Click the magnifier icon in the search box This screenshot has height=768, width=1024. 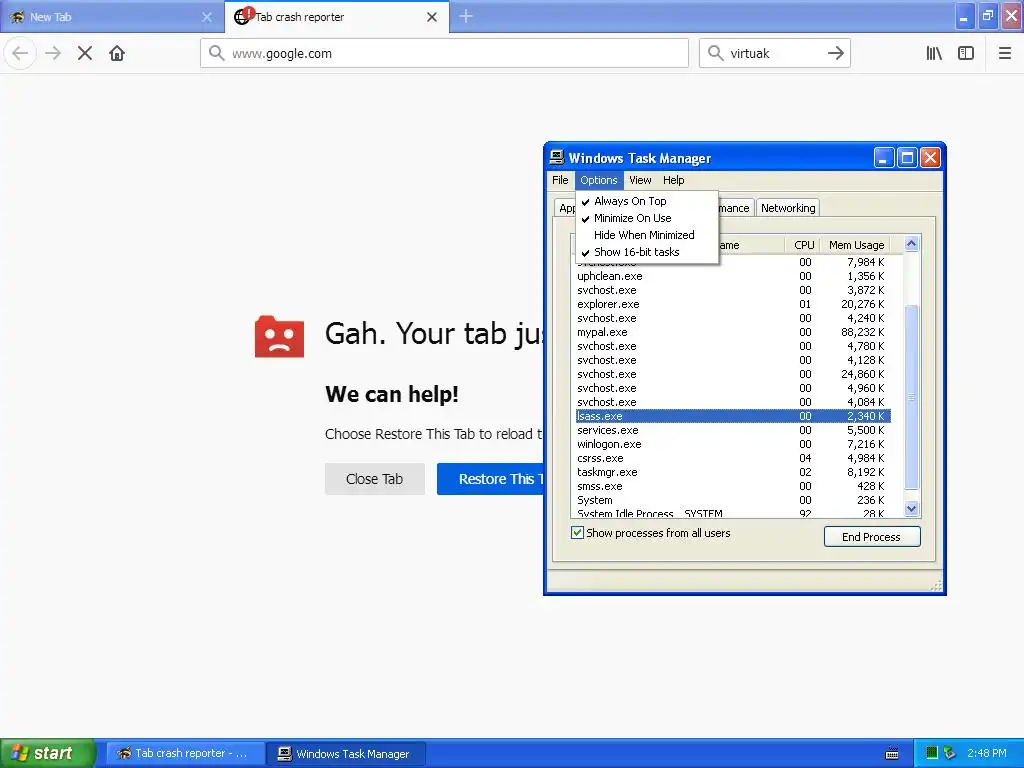[x=716, y=53]
